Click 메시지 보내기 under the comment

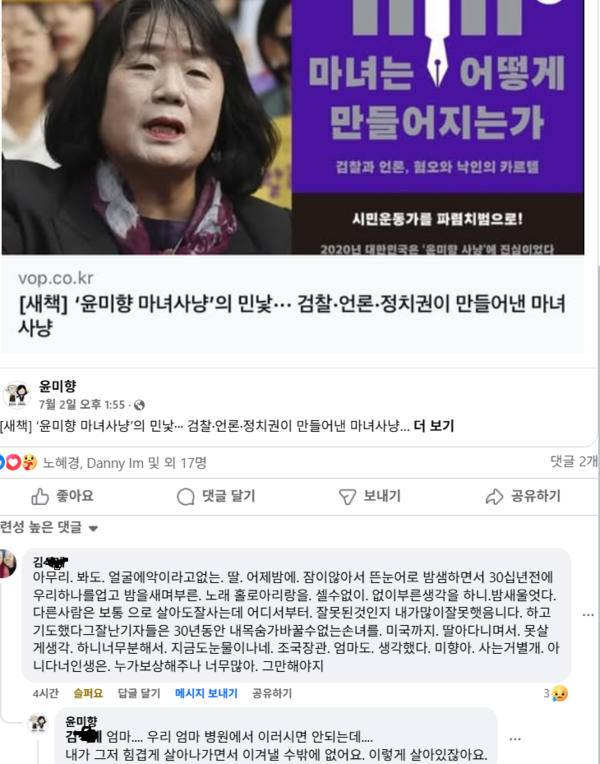click(206, 693)
